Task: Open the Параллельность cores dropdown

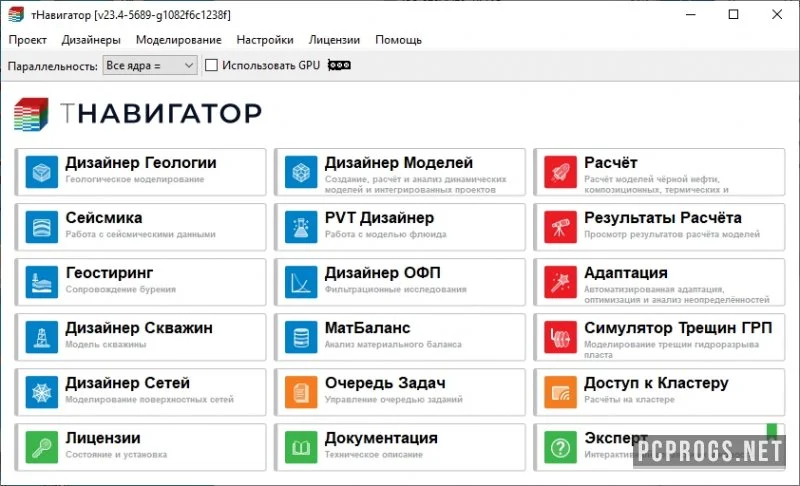Action: (x=150, y=65)
